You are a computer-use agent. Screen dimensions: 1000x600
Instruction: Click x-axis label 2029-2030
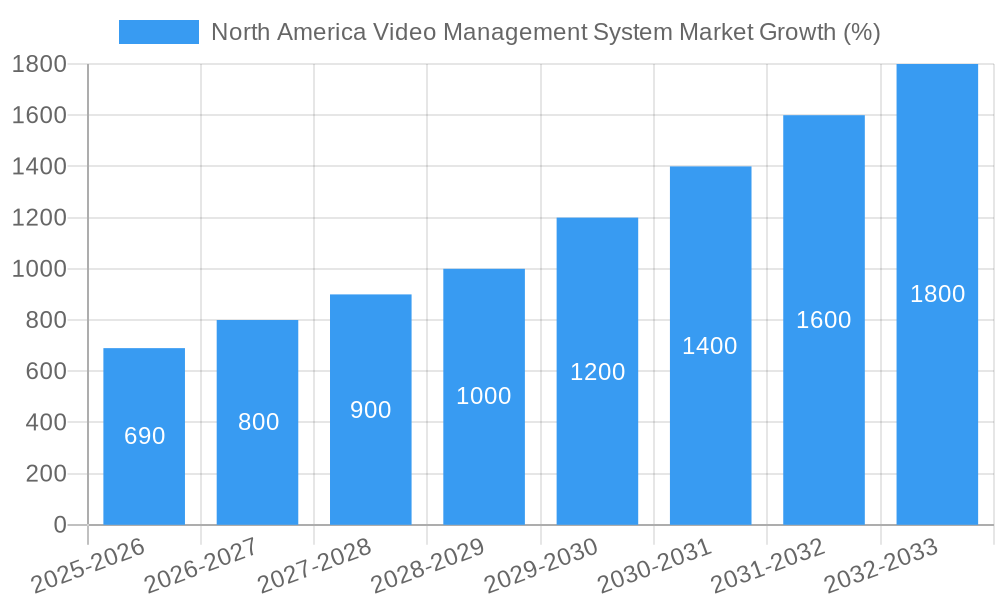[542, 565]
